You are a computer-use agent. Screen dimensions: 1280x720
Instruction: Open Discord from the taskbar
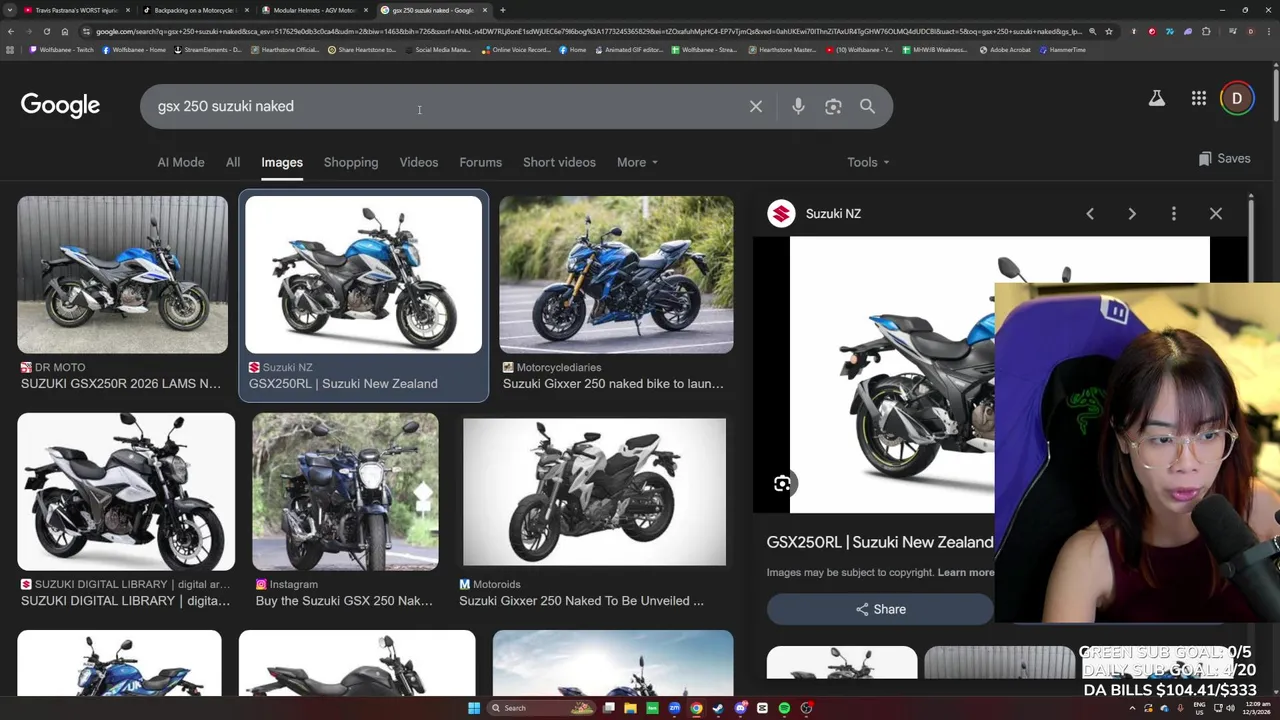[740, 708]
